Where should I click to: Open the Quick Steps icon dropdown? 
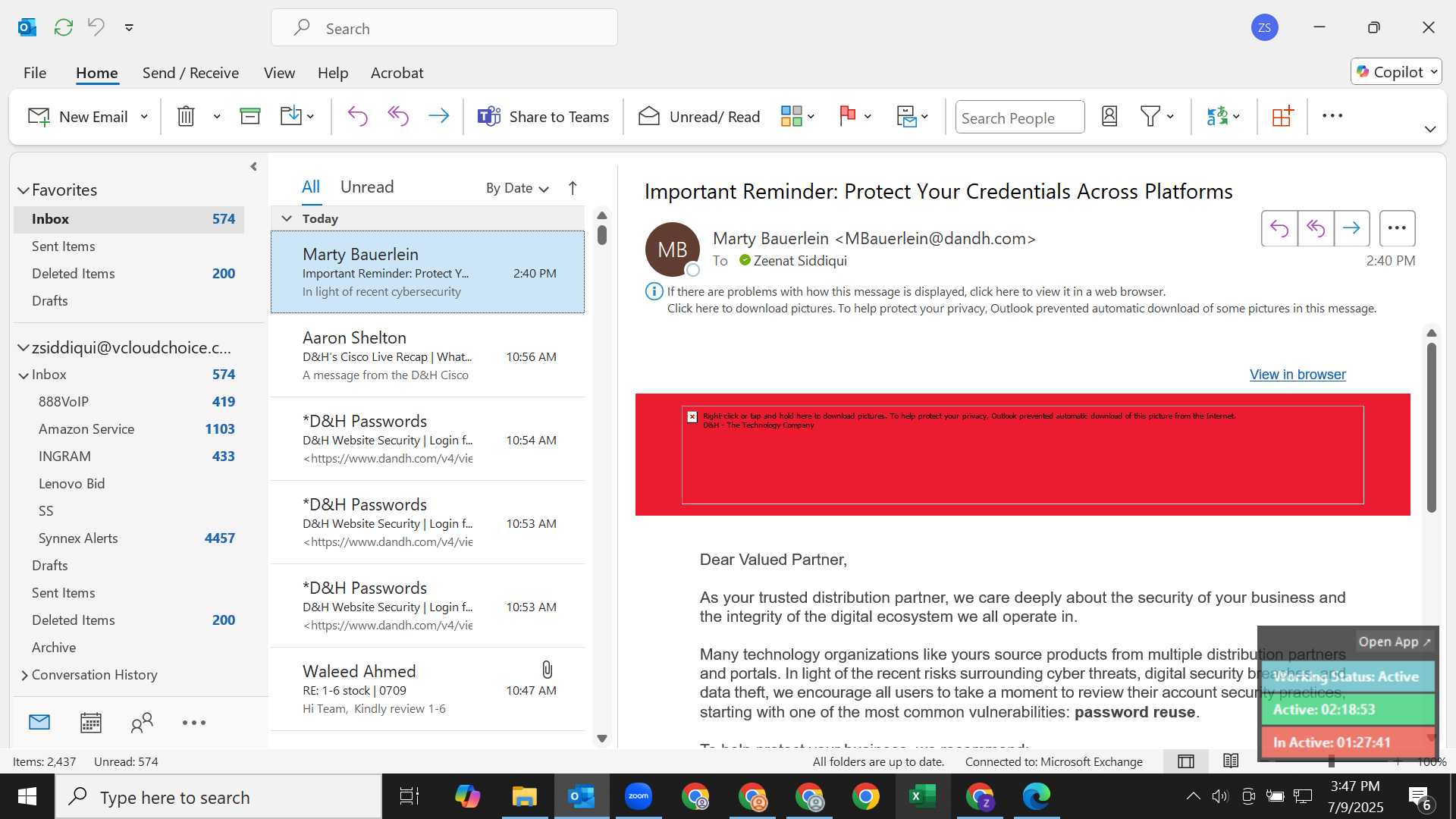[912, 116]
